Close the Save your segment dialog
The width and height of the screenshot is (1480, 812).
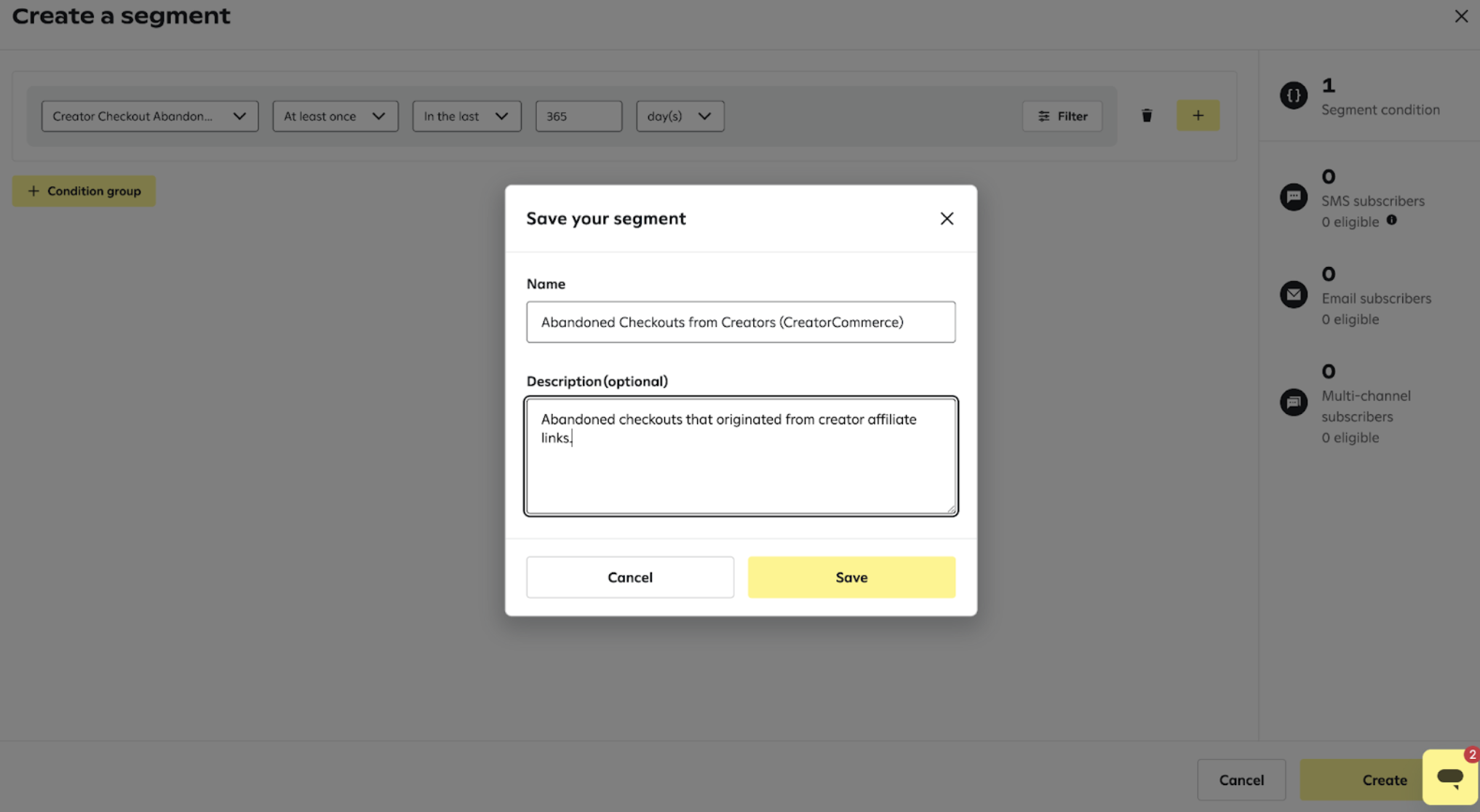946,218
